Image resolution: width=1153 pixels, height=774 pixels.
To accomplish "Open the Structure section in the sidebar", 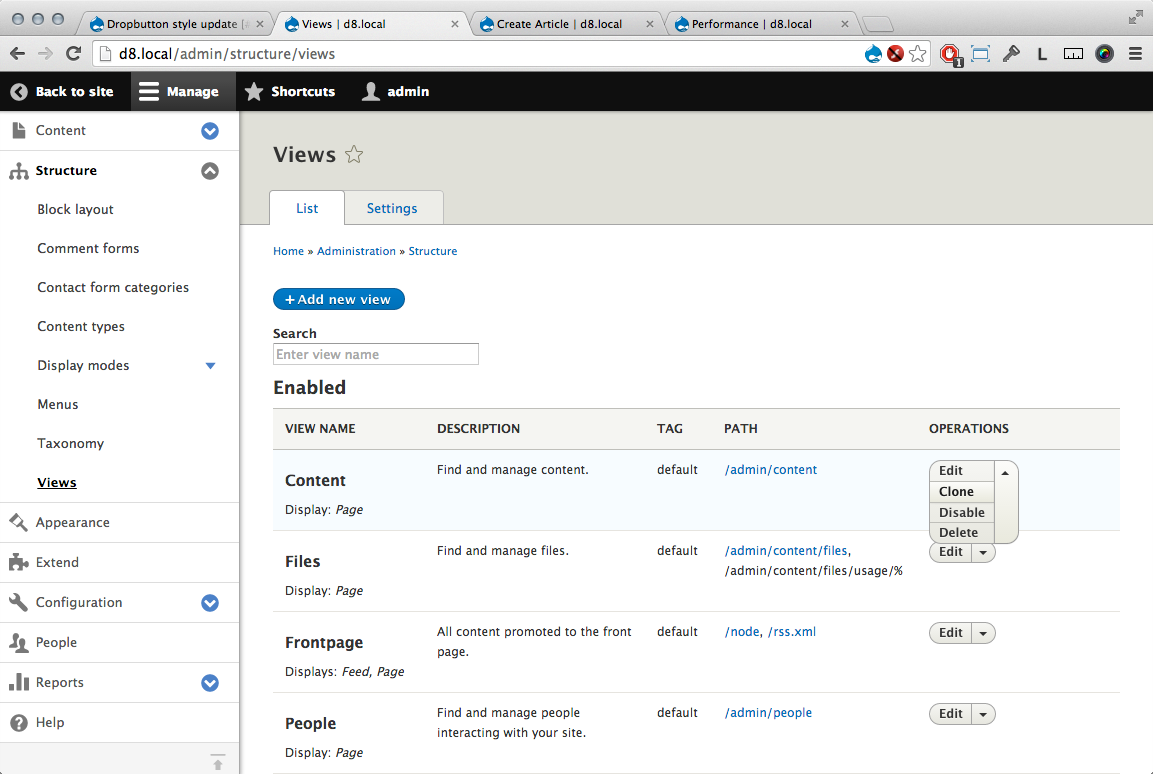I will [65, 170].
